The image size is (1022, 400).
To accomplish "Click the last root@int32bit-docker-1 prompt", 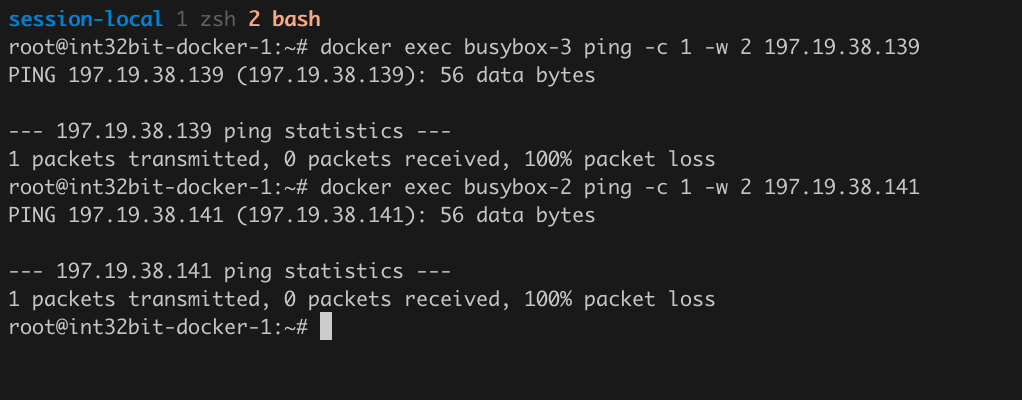I will pyautogui.click(x=158, y=327).
